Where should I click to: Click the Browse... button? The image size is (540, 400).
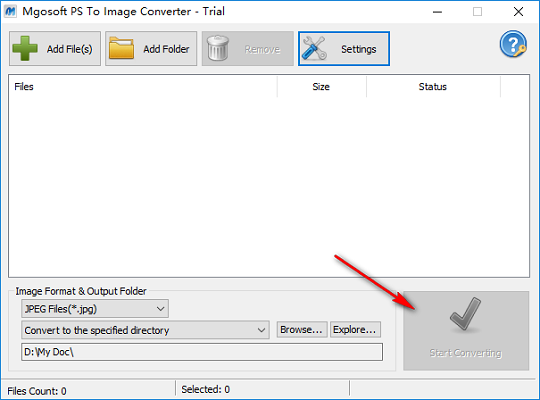[302, 330]
